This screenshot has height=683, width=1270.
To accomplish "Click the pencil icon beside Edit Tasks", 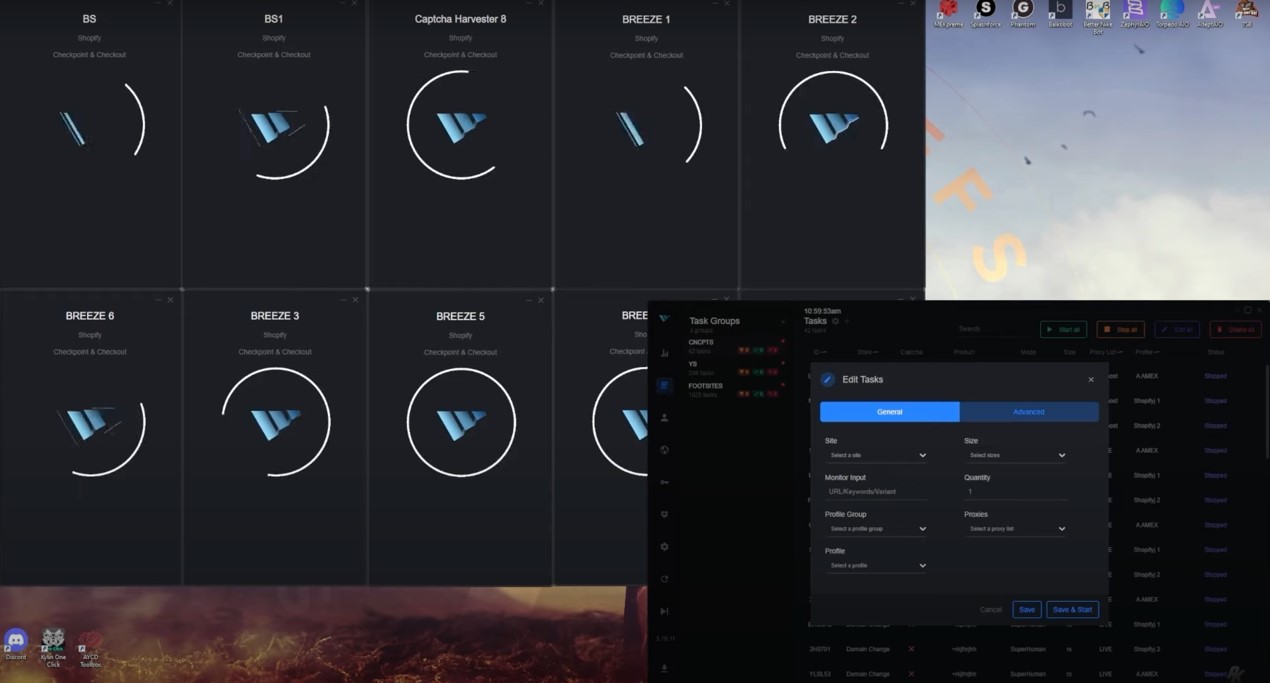I will point(828,380).
